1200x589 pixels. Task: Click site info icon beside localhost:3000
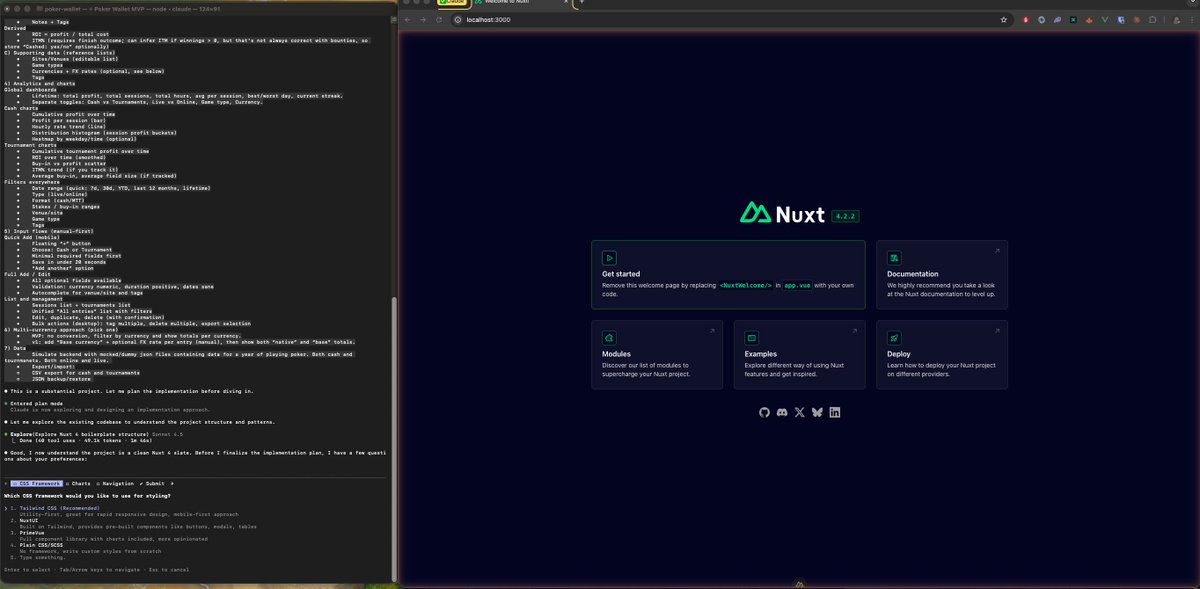pos(457,19)
